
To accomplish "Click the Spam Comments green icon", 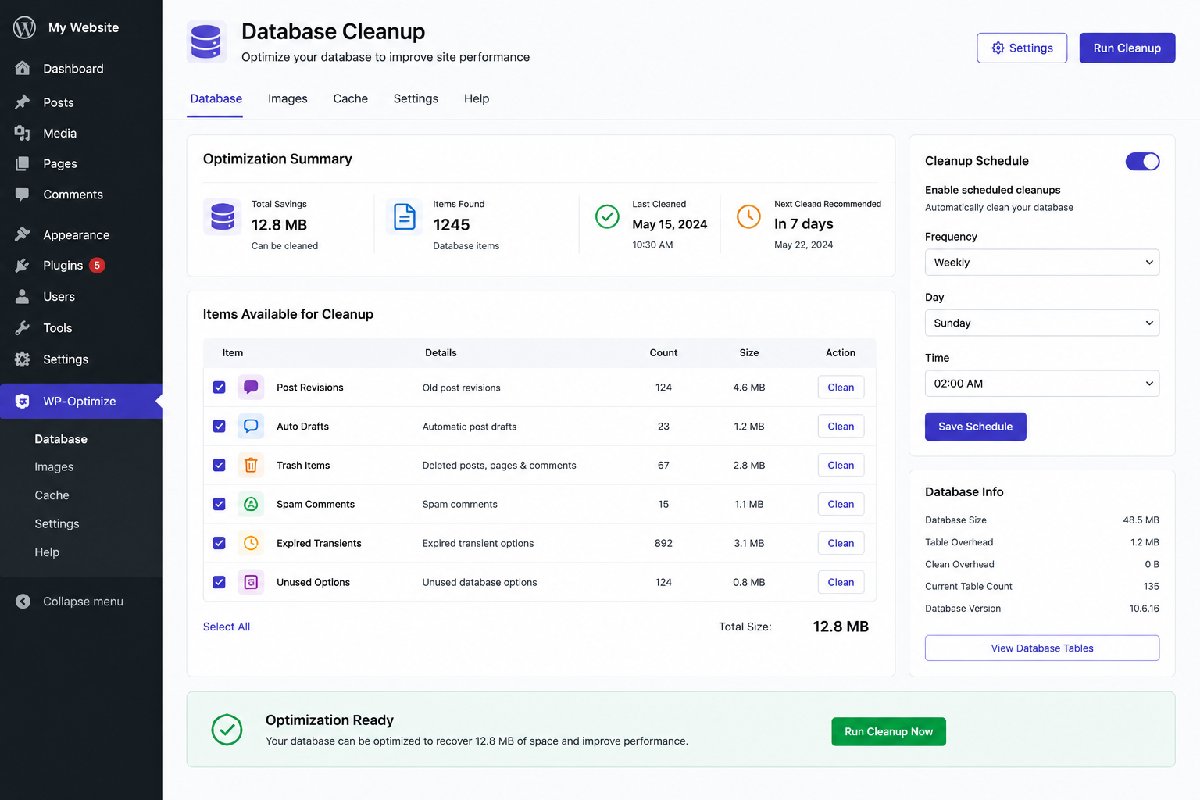I will pos(251,504).
